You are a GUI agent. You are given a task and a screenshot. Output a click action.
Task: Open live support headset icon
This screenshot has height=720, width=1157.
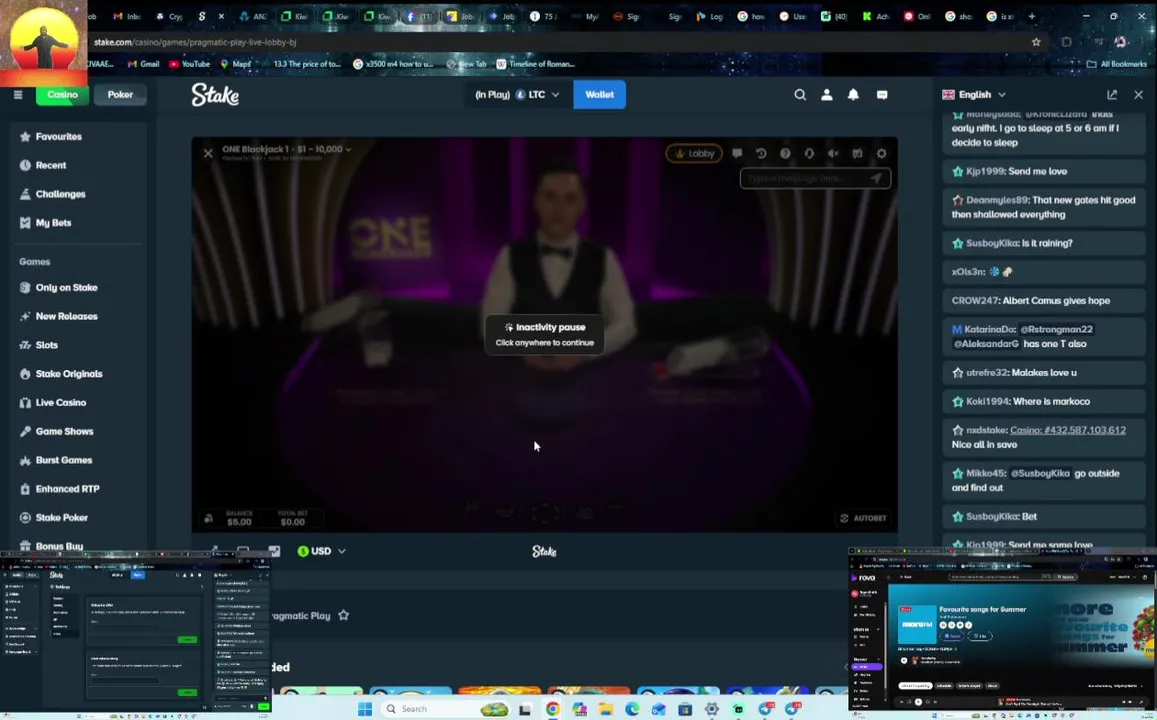(x=809, y=153)
